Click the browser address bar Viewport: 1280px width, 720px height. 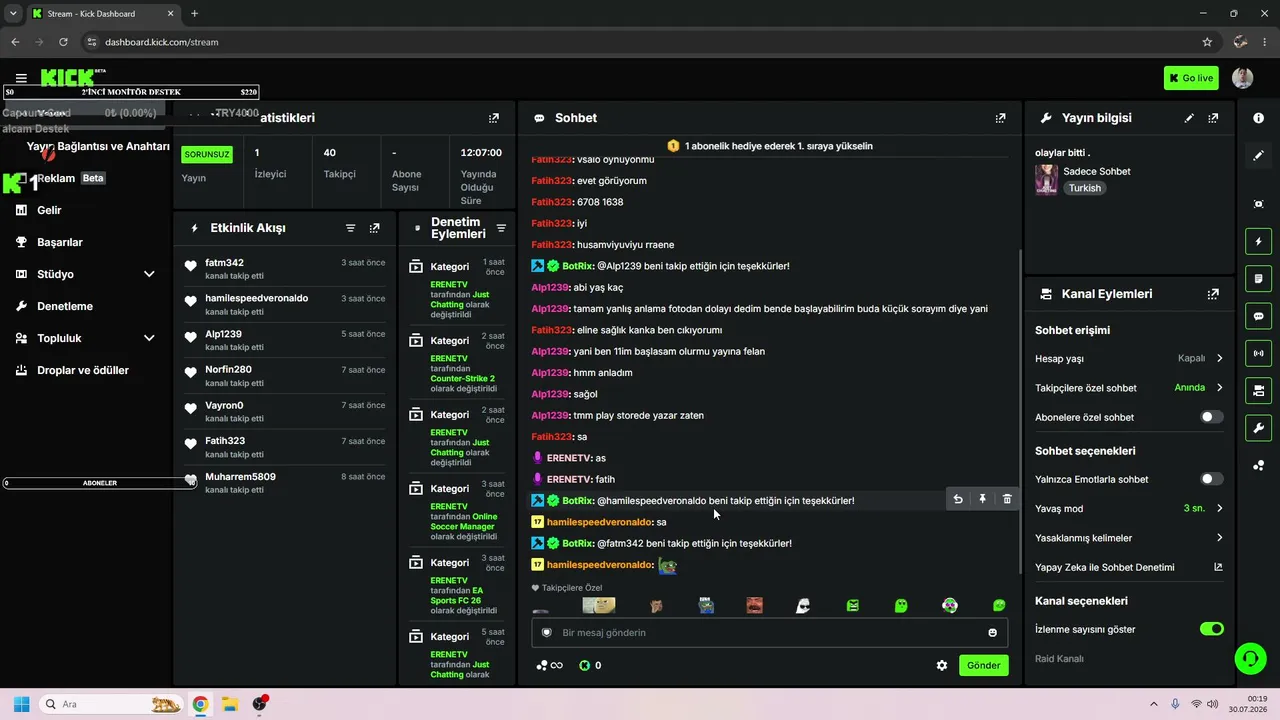[x=640, y=42]
